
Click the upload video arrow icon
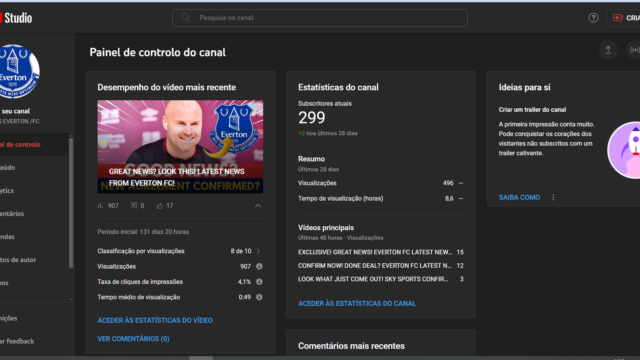click(608, 50)
